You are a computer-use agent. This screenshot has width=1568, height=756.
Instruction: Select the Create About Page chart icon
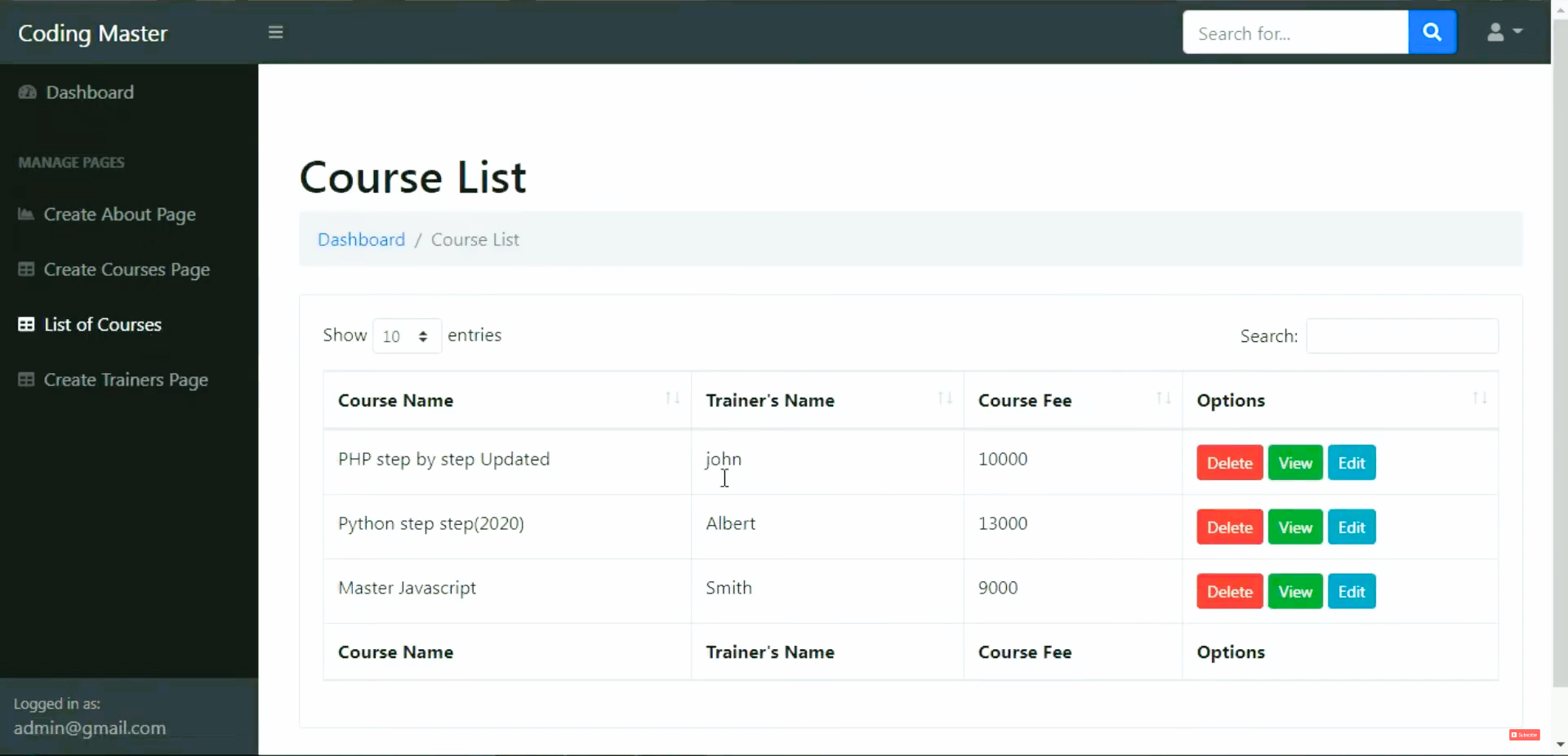[x=26, y=215]
